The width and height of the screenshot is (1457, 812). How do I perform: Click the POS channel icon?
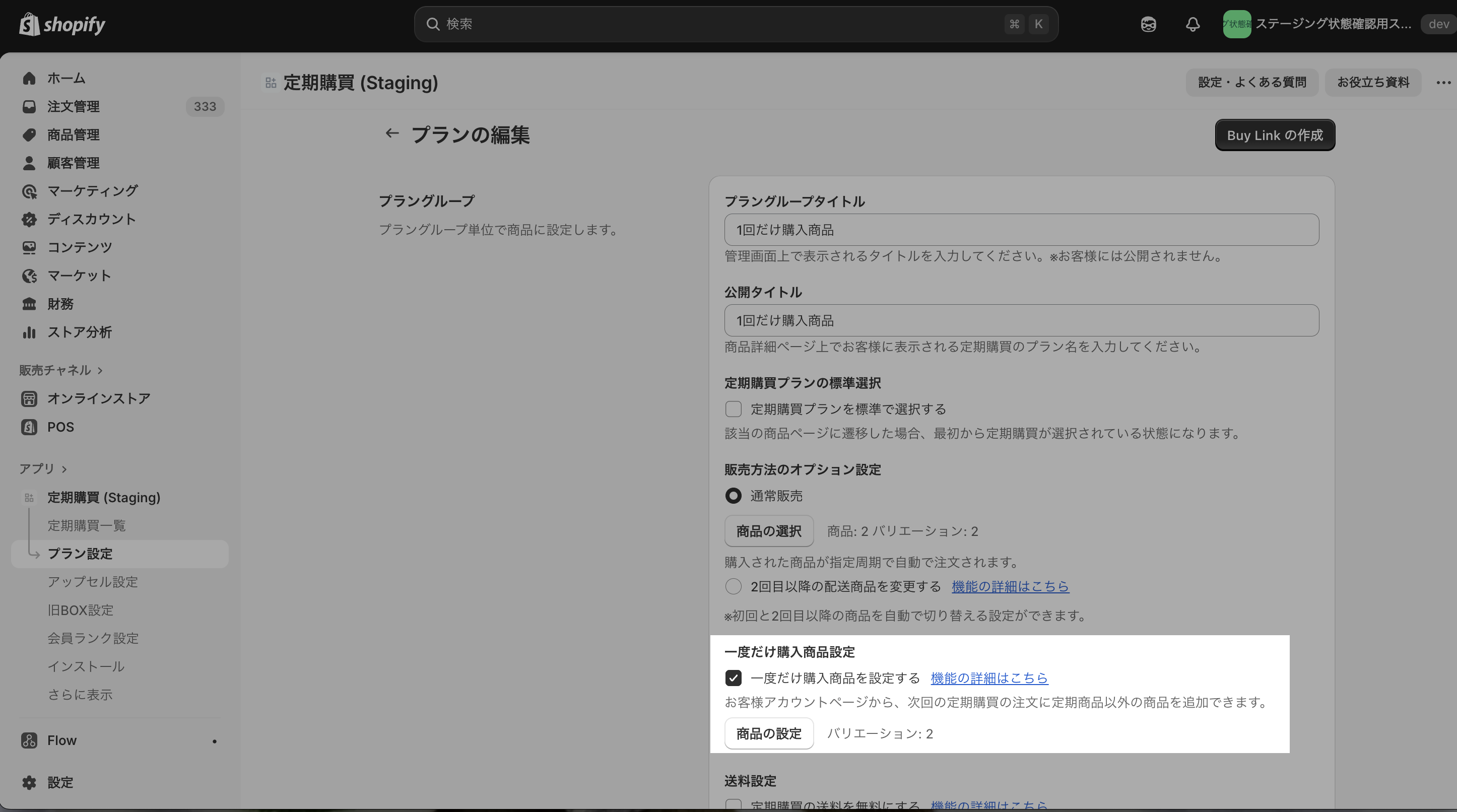point(29,427)
